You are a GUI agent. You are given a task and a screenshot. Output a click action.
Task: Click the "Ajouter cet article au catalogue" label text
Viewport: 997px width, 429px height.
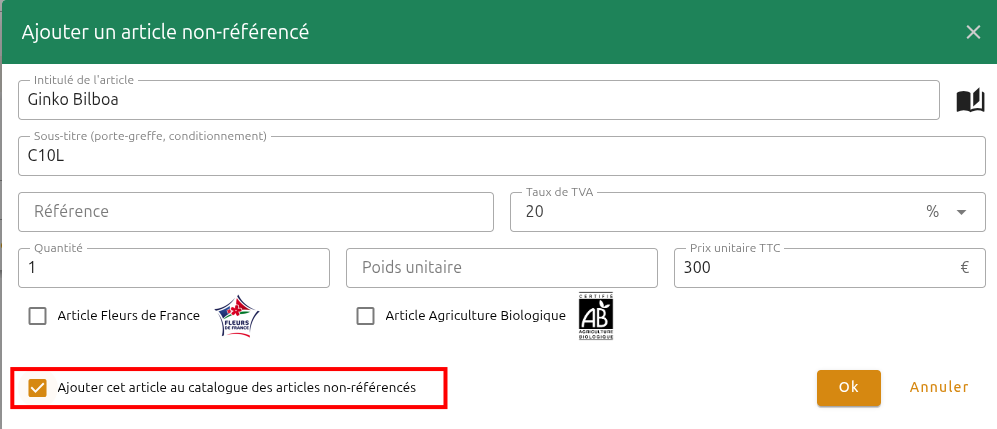click(x=237, y=387)
